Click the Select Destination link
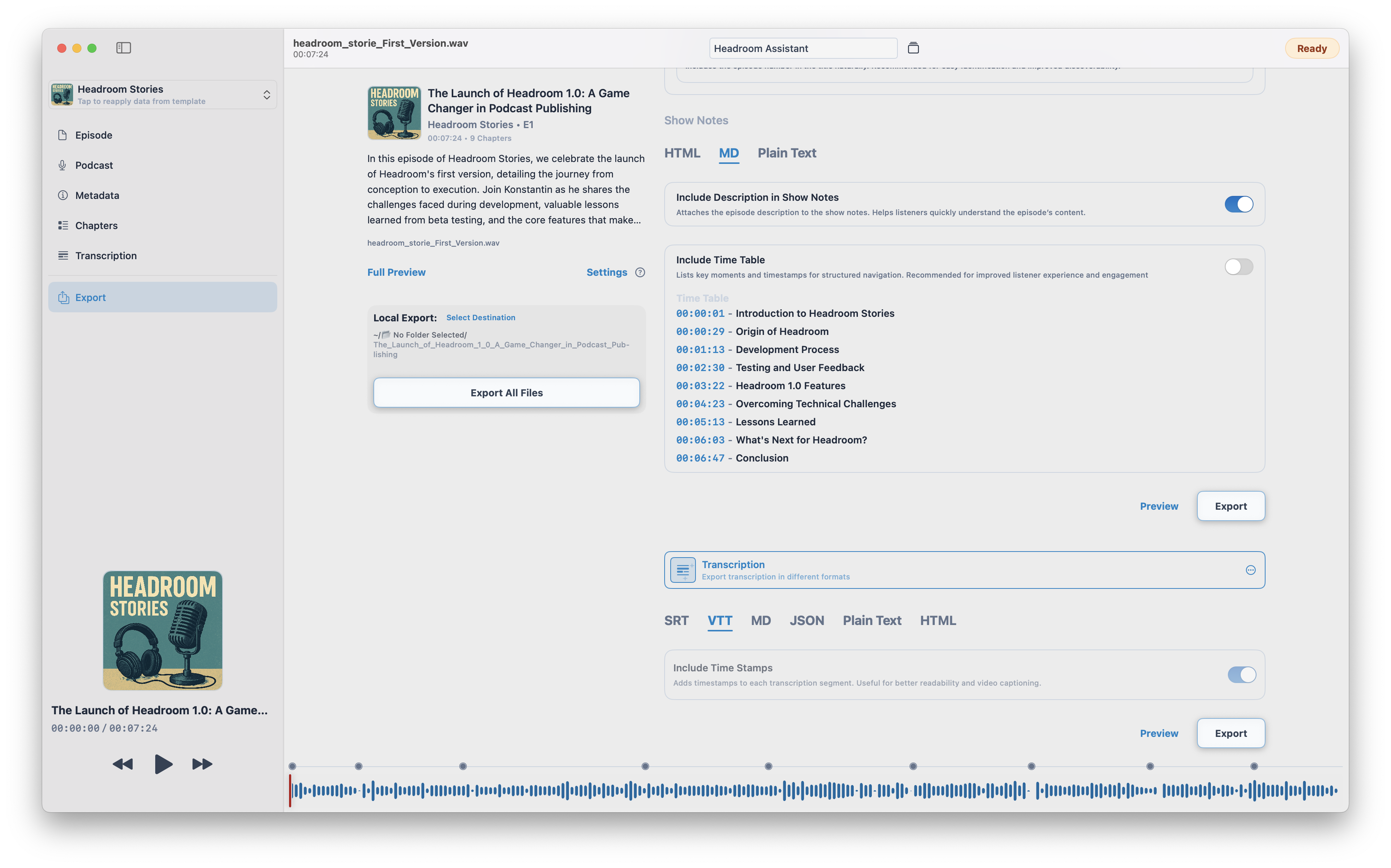 point(480,318)
